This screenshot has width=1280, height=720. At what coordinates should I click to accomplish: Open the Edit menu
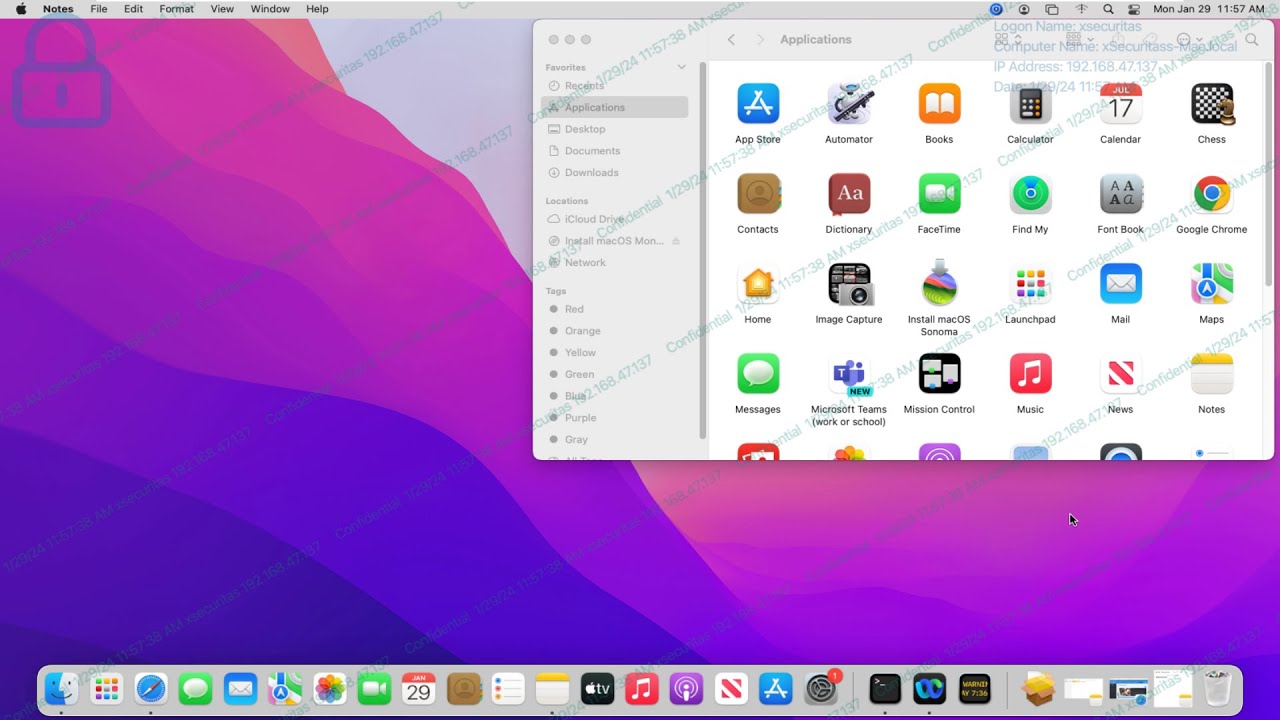(x=133, y=9)
